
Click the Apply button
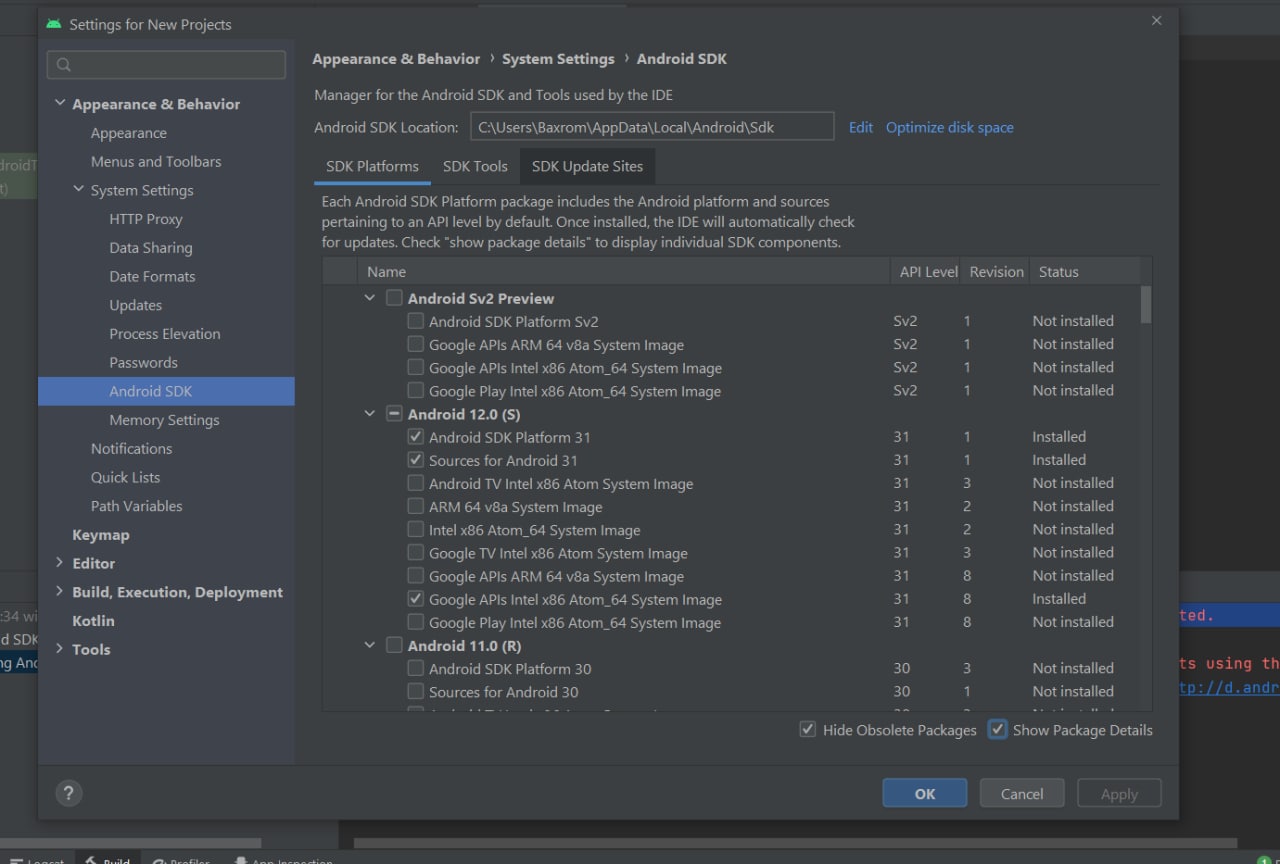[x=1119, y=793]
